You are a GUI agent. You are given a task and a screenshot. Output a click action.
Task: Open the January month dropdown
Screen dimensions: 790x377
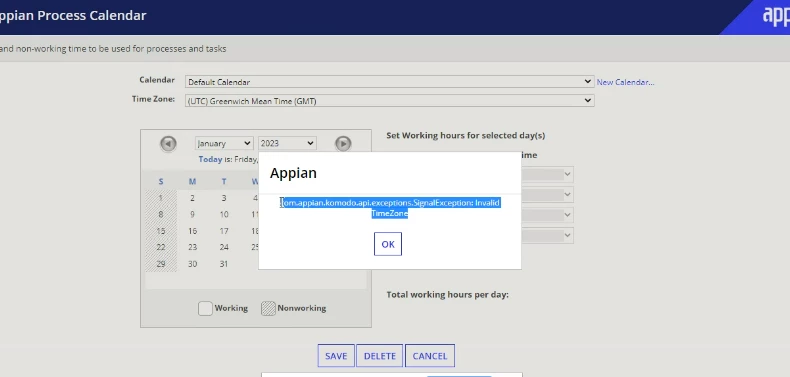224,144
